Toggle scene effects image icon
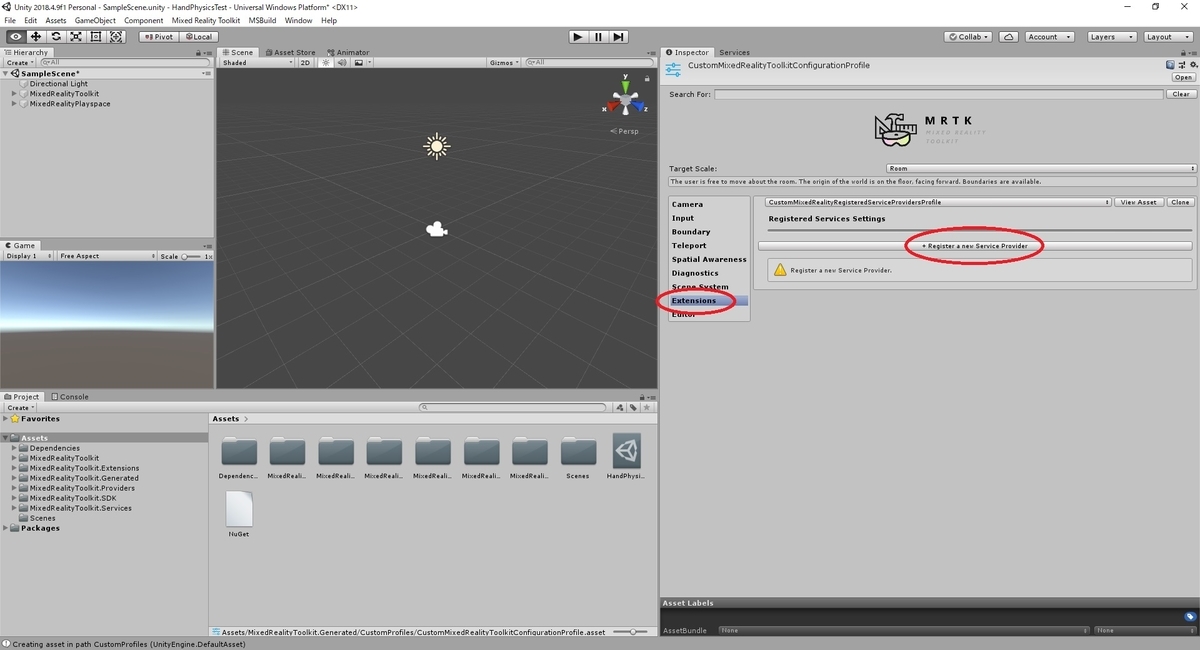 click(360, 62)
